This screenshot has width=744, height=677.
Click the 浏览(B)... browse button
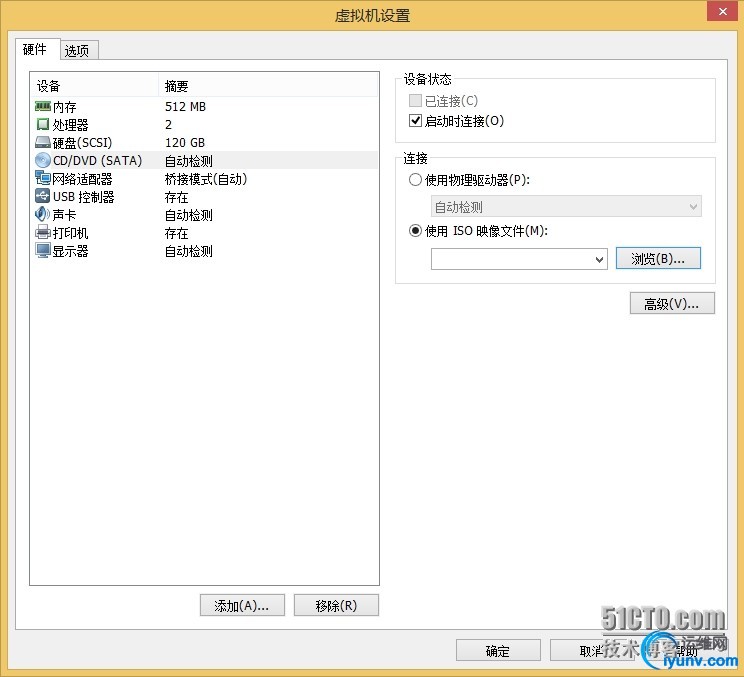658,259
